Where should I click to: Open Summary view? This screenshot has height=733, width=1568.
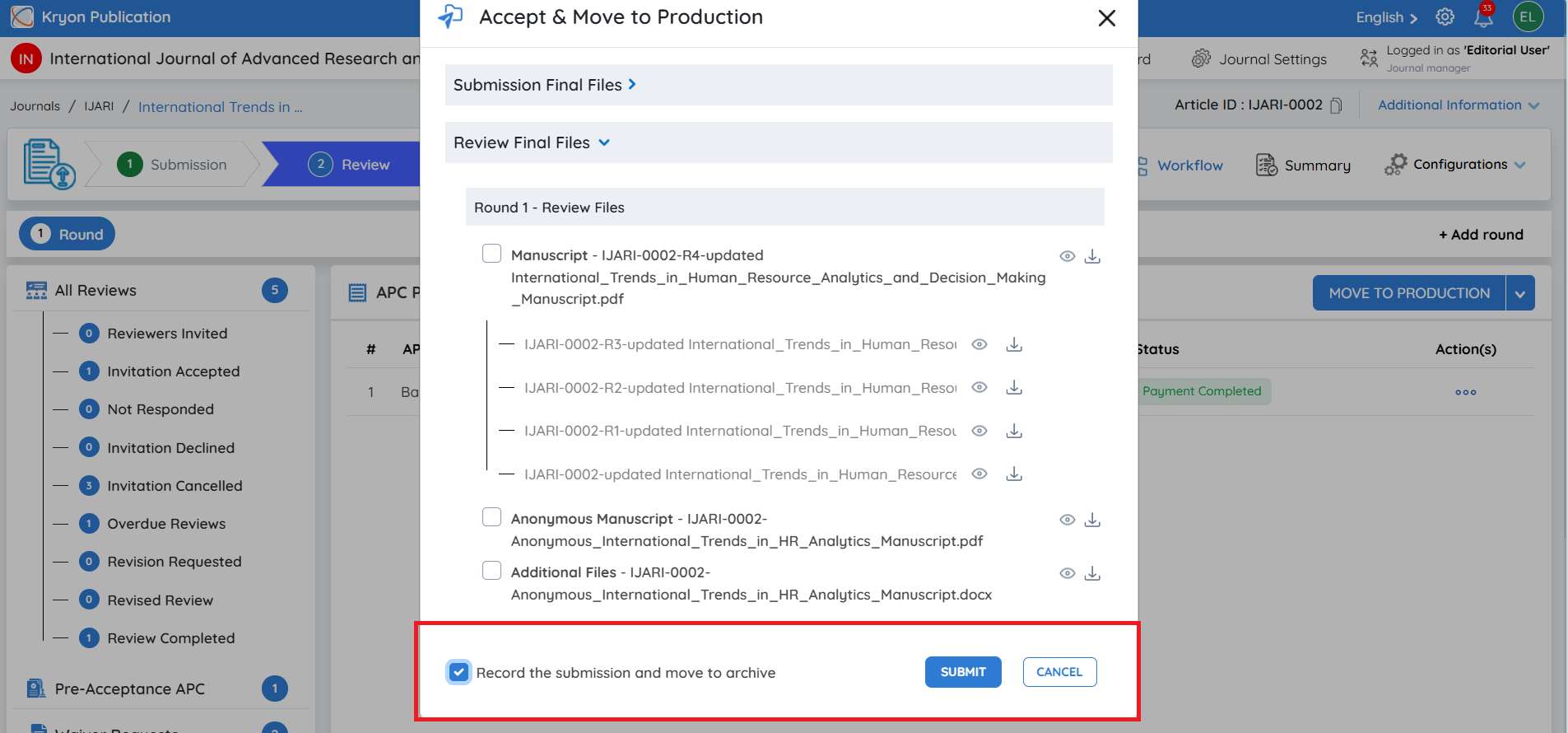point(1303,166)
